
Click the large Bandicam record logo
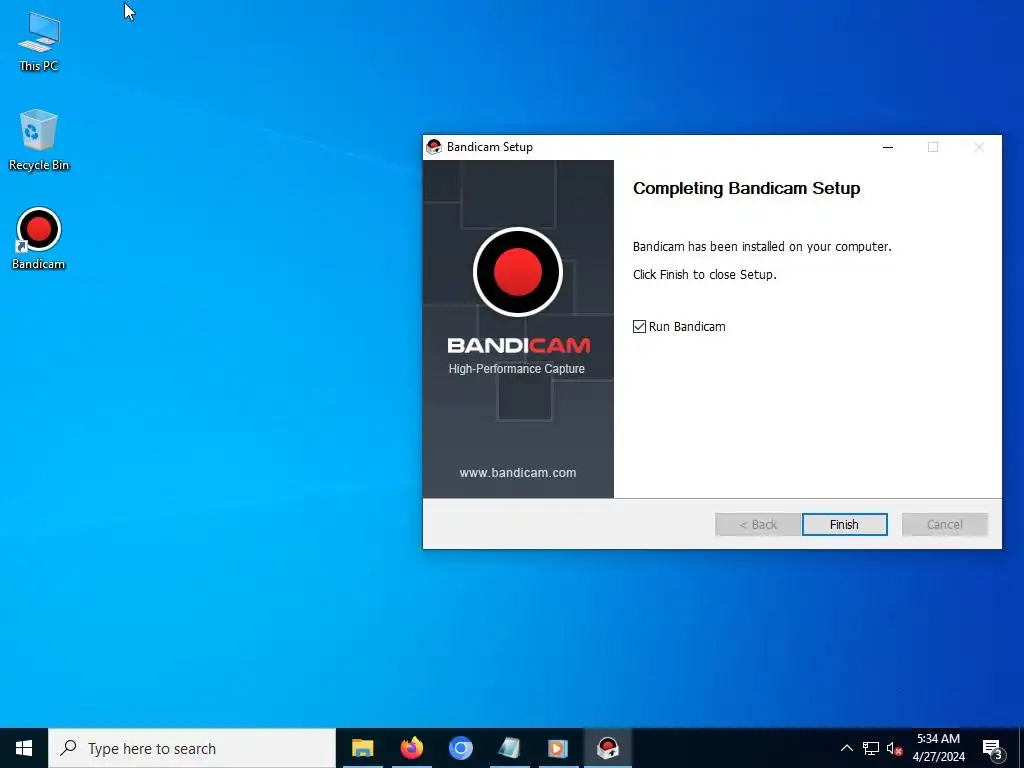(x=518, y=272)
